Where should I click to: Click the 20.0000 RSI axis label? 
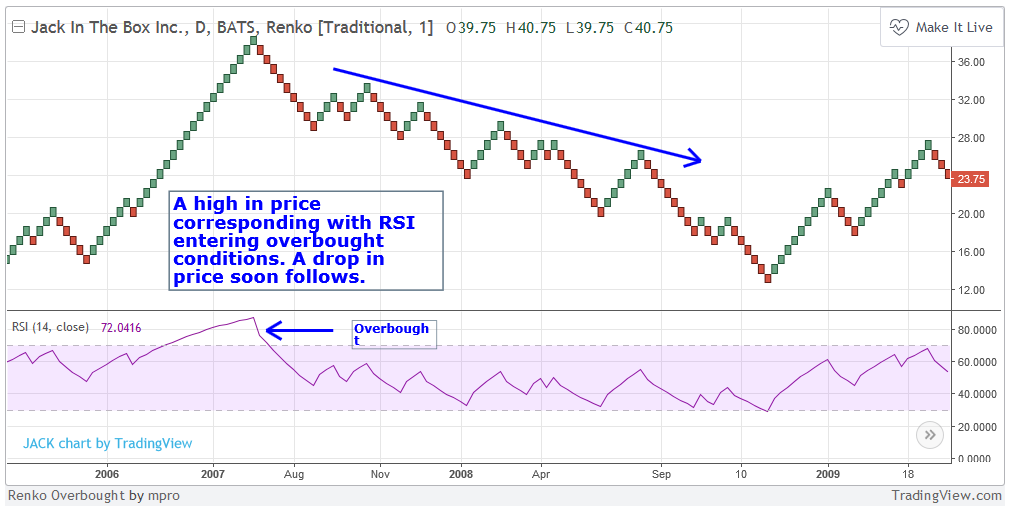(978, 427)
